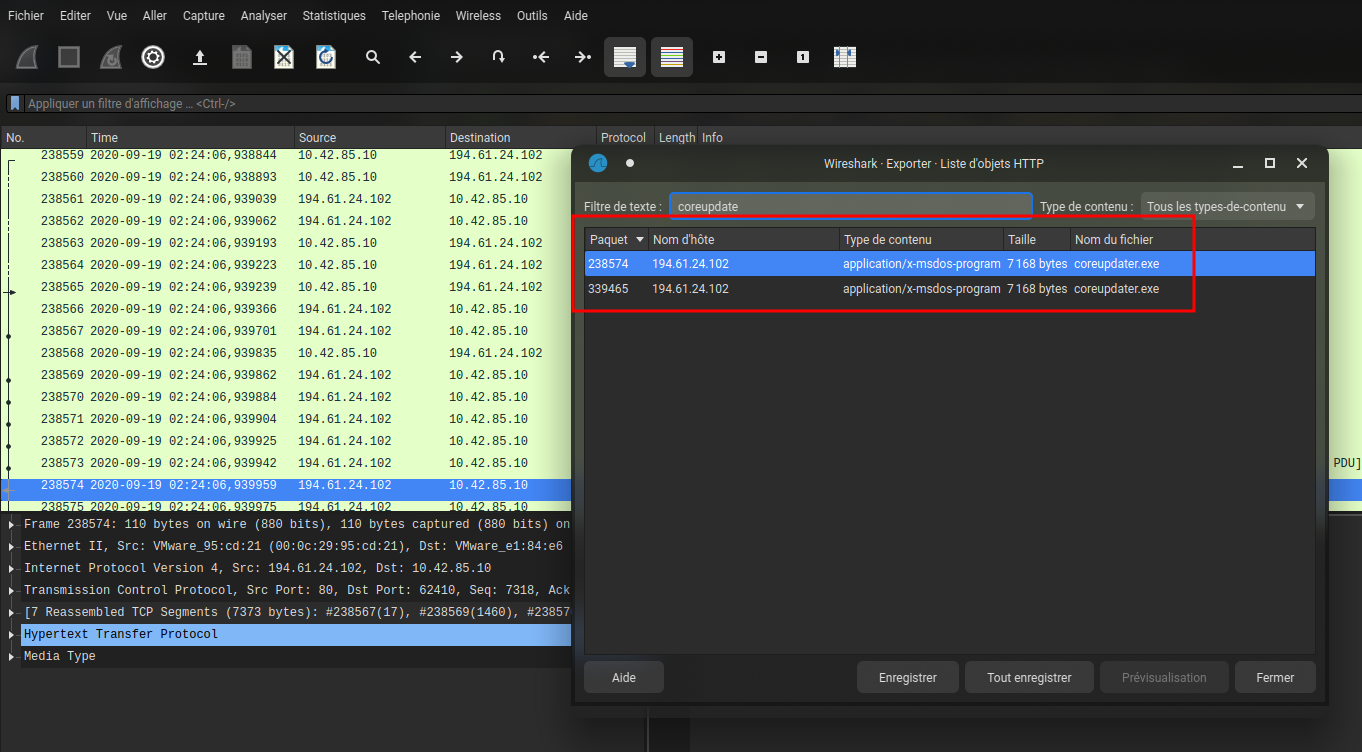Click the find packet magnifier icon

click(x=373, y=57)
